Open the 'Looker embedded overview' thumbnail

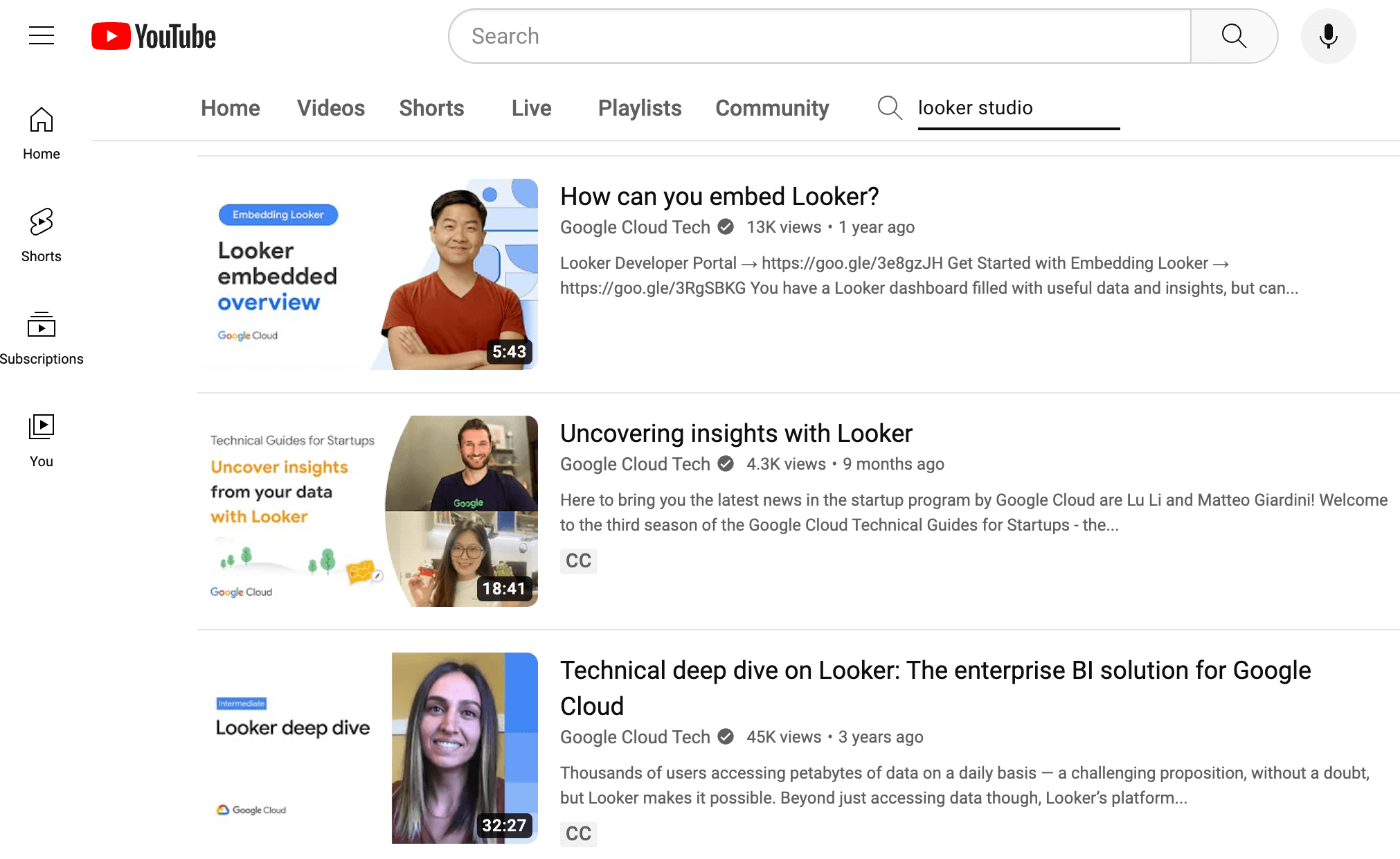368,274
